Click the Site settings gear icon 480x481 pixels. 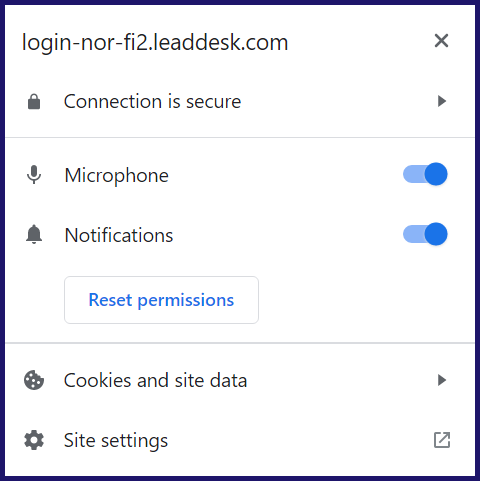pos(34,440)
